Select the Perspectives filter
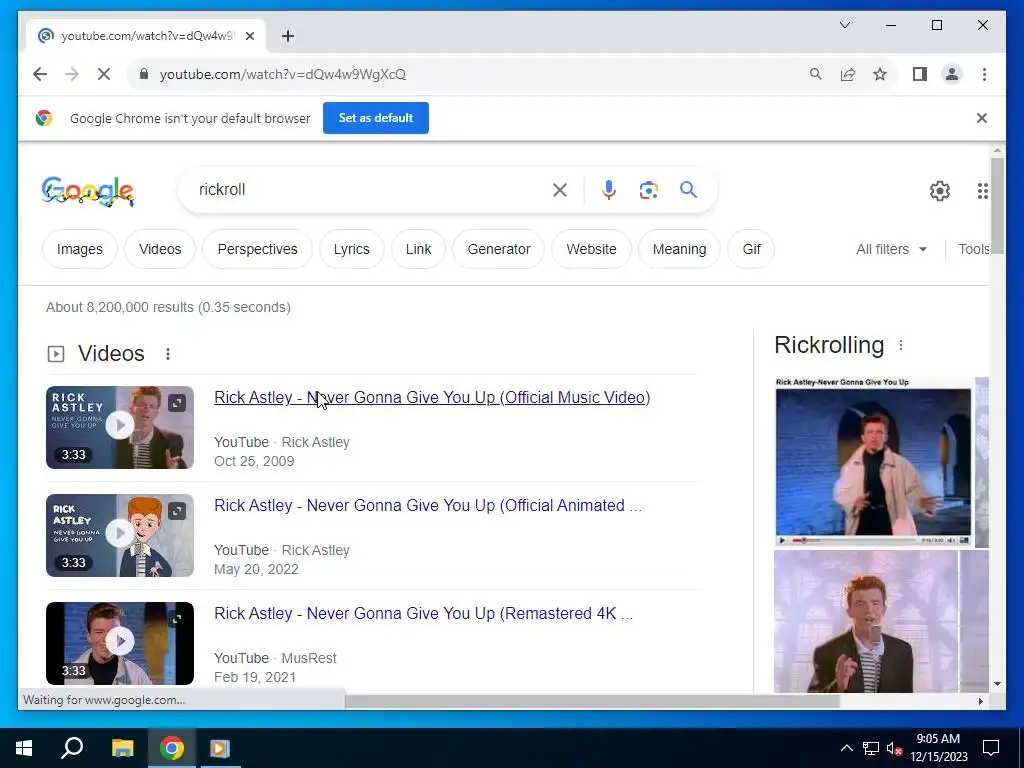Viewport: 1024px width, 768px height. (257, 249)
